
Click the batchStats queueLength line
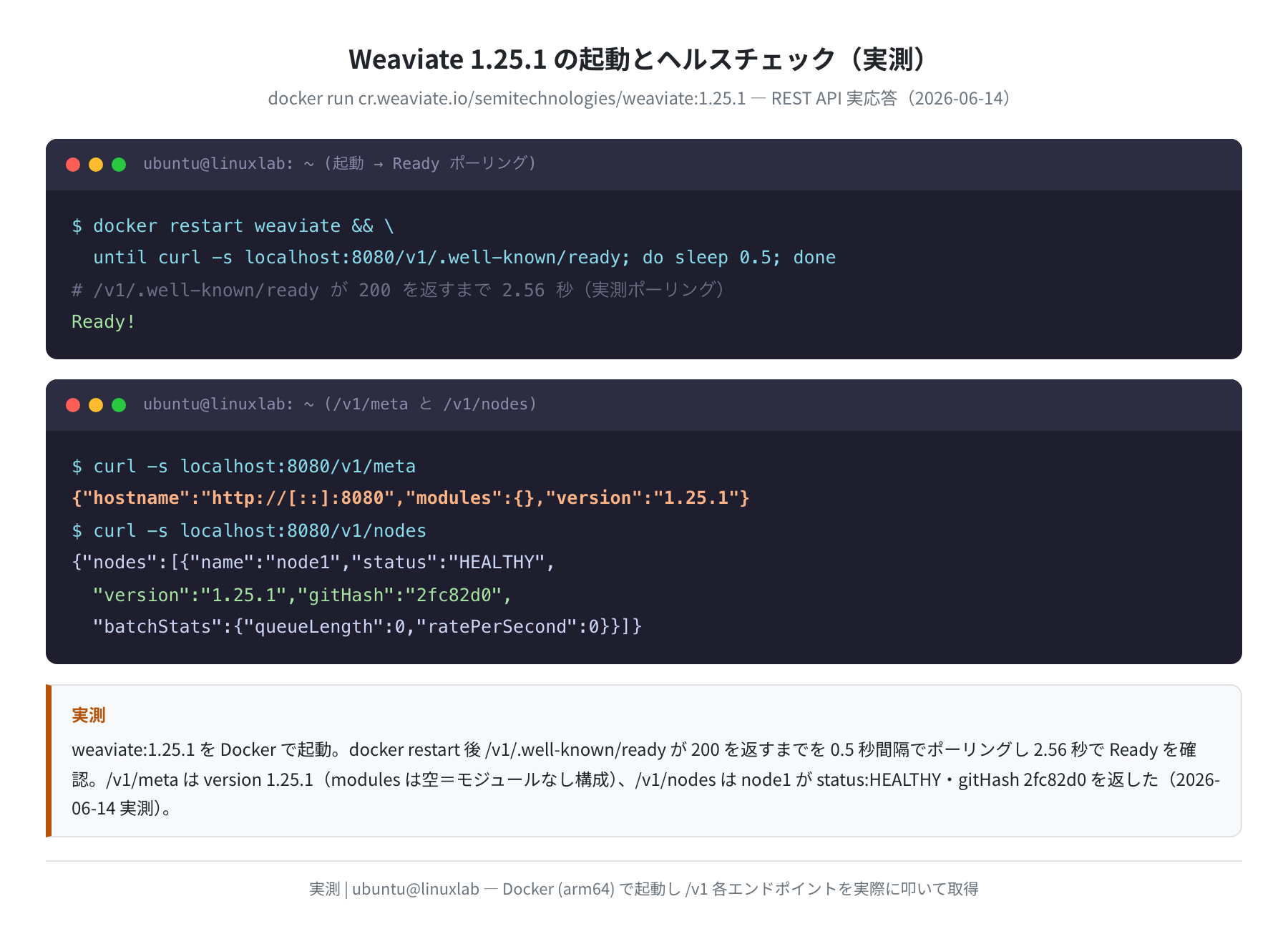(x=368, y=627)
